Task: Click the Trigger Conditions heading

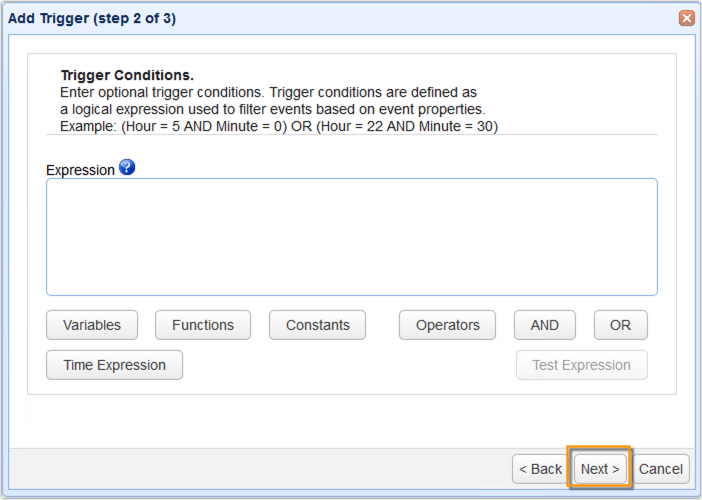Action: click(x=127, y=75)
